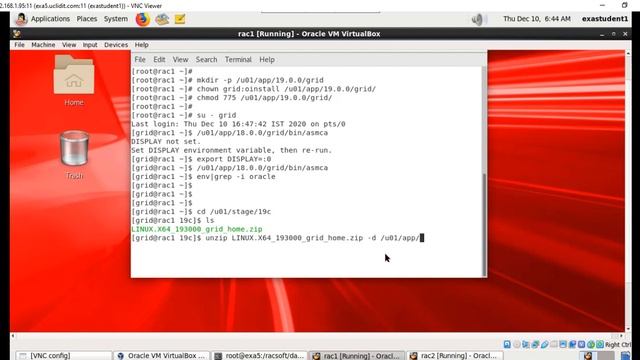Screen dimensions: 640x360
Task: Open VirtualBox Devices menu
Action: [x=116, y=45]
